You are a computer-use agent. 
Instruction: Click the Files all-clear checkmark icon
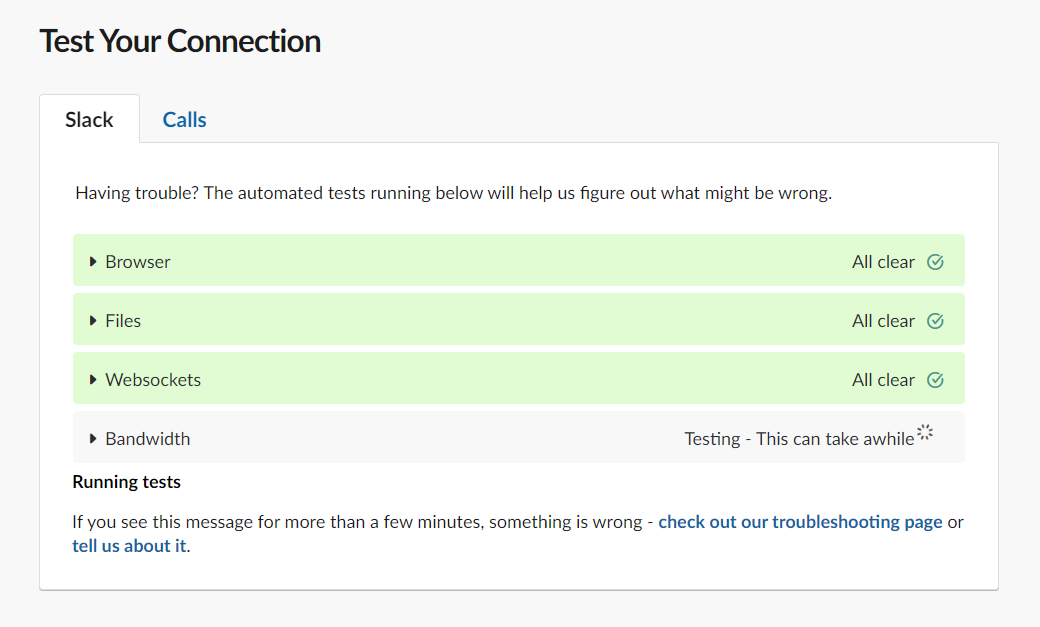[935, 321]
